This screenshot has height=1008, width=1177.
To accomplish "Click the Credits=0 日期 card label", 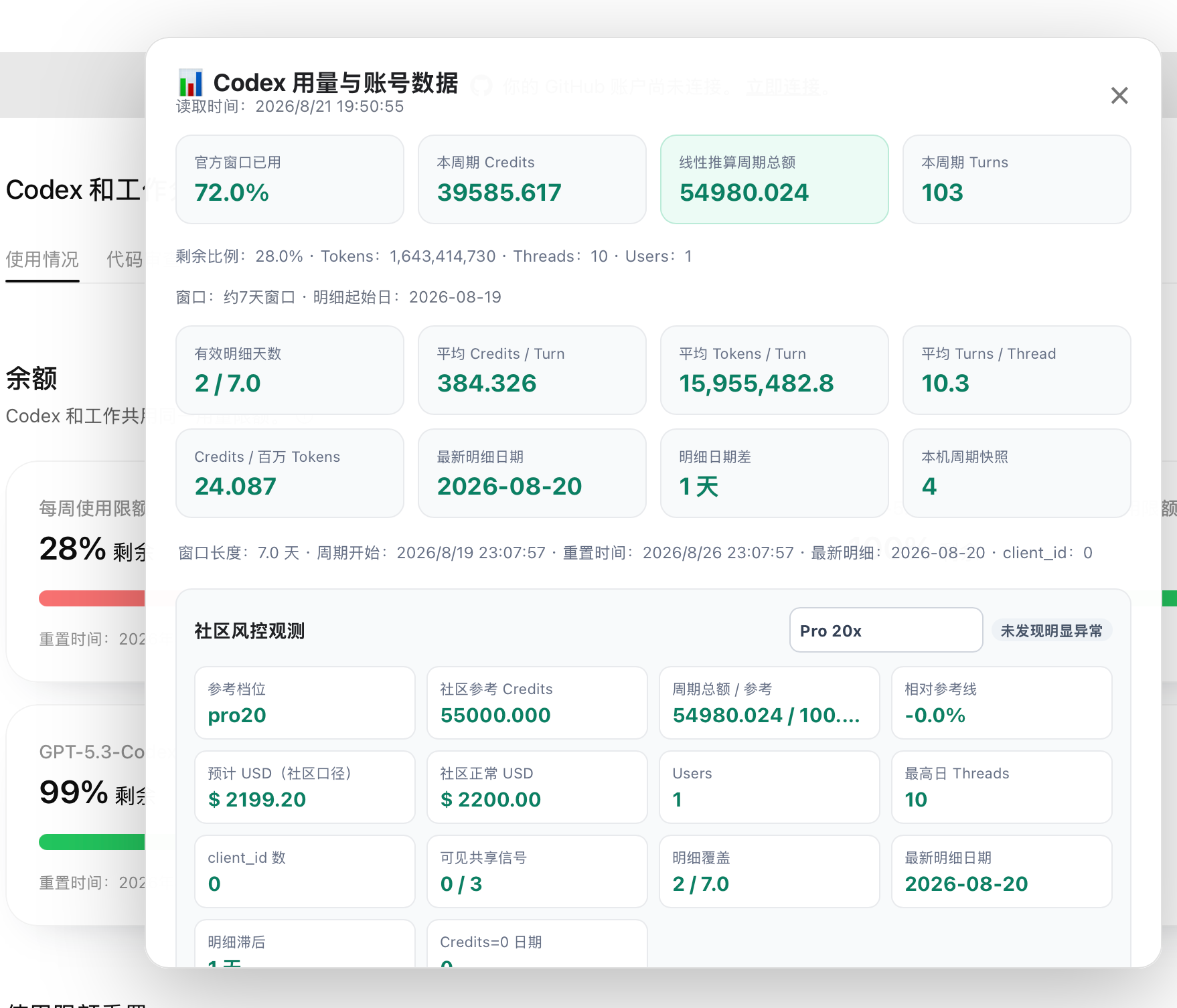I will pos(491,942).
